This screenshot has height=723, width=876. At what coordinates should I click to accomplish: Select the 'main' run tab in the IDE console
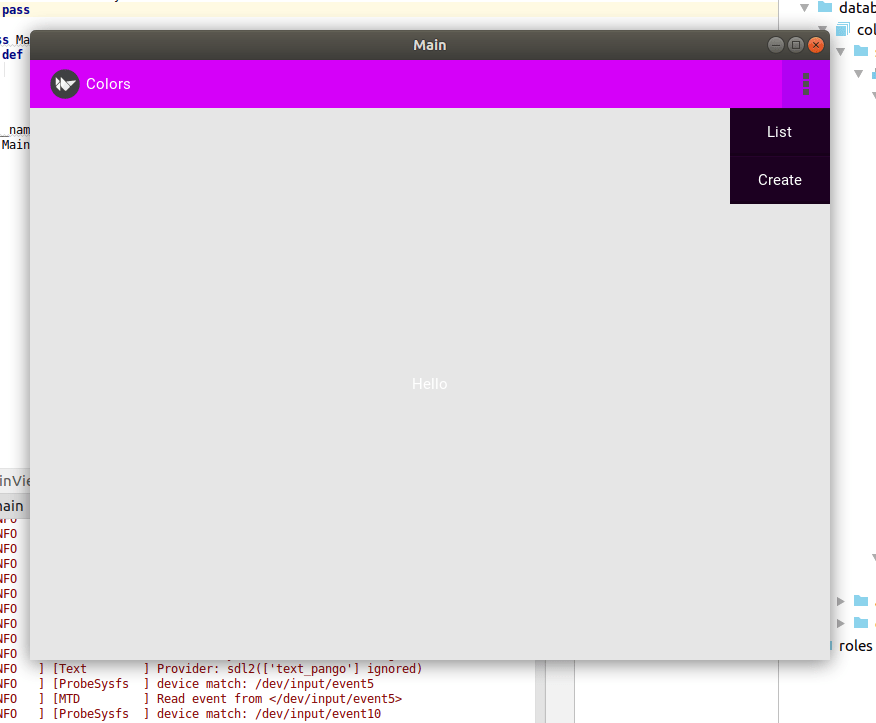(12, 506)
